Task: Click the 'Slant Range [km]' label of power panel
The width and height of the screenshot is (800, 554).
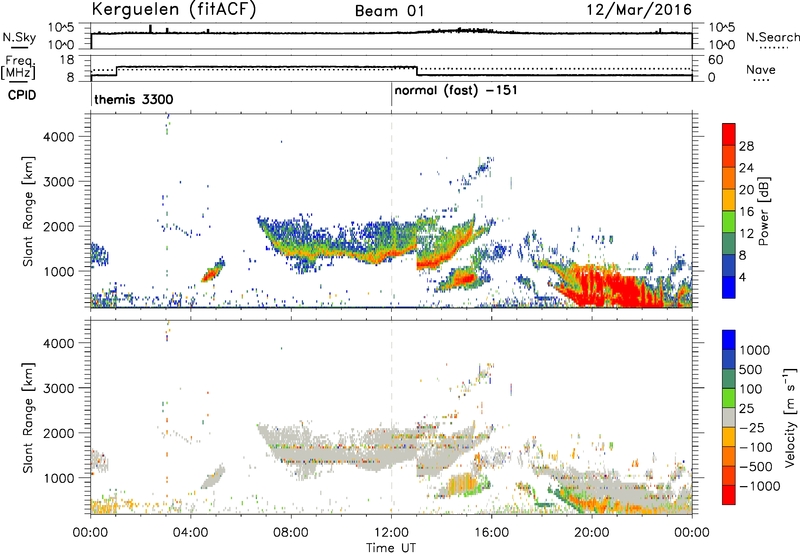Action: 28,212
